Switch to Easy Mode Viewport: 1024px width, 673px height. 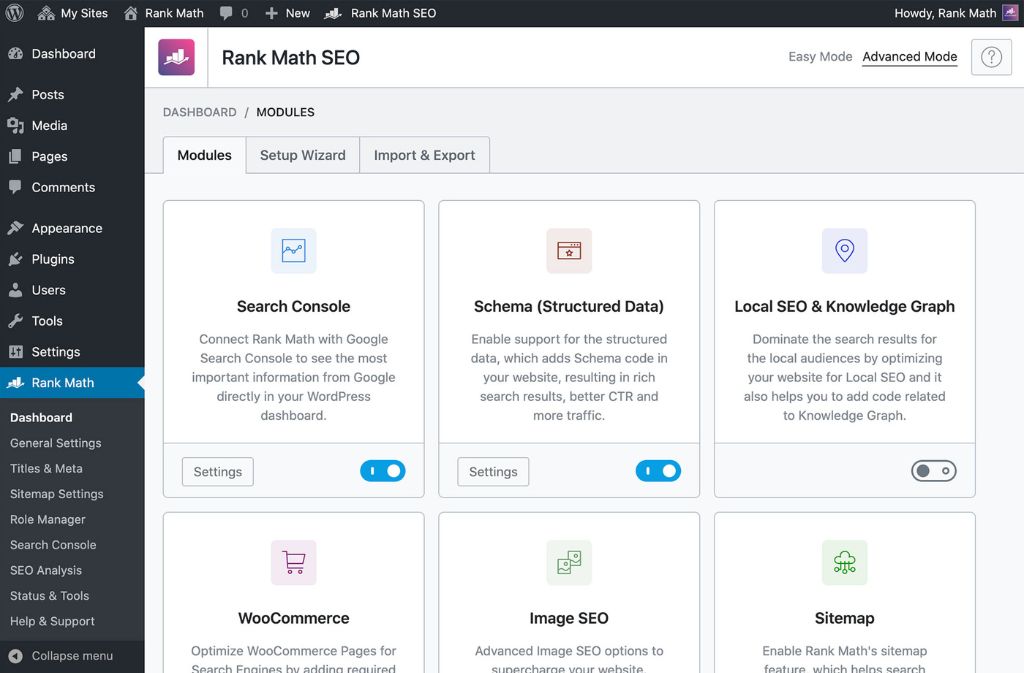pyautogui.click(x=820, y=57)
